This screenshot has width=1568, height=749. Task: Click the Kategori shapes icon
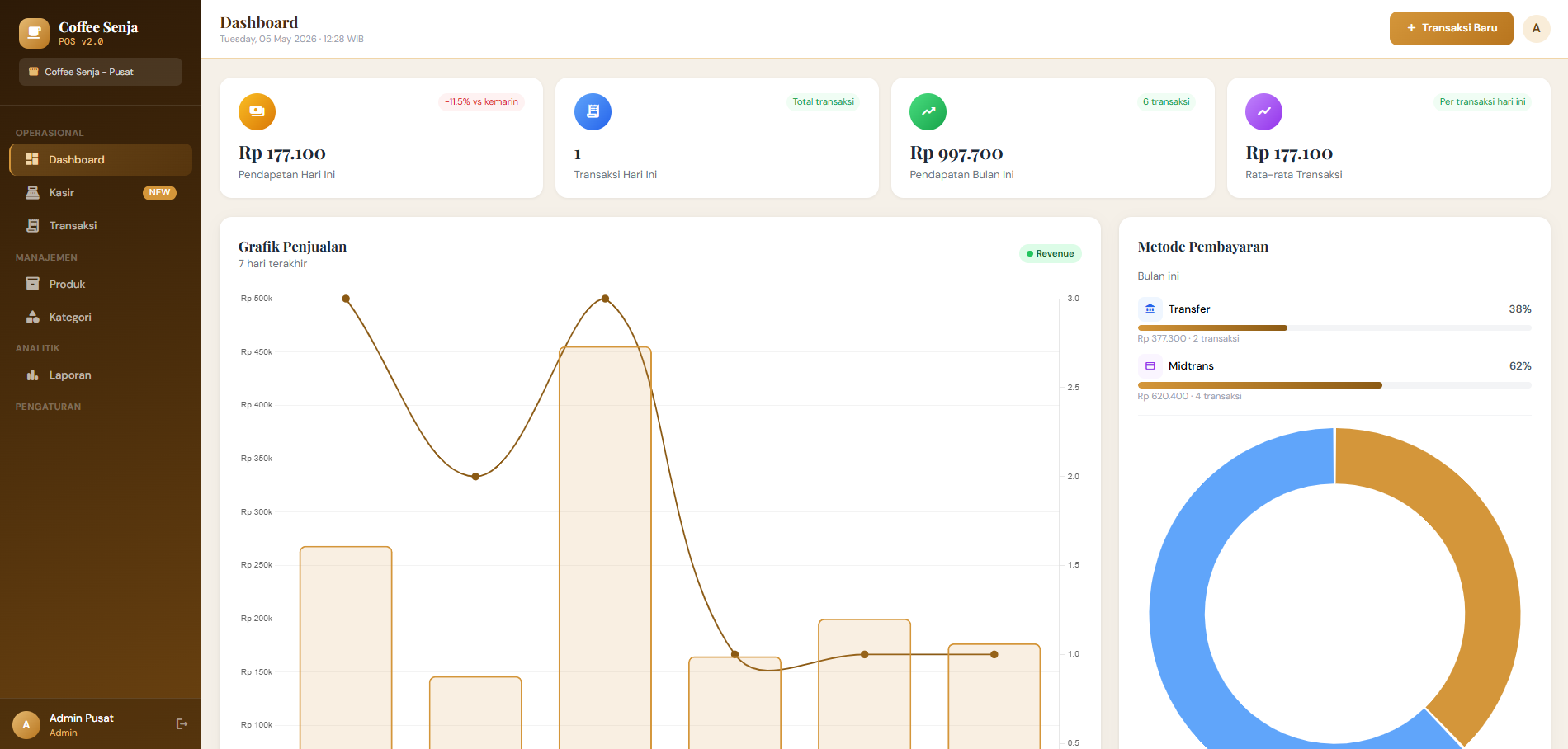click(33, 317)
